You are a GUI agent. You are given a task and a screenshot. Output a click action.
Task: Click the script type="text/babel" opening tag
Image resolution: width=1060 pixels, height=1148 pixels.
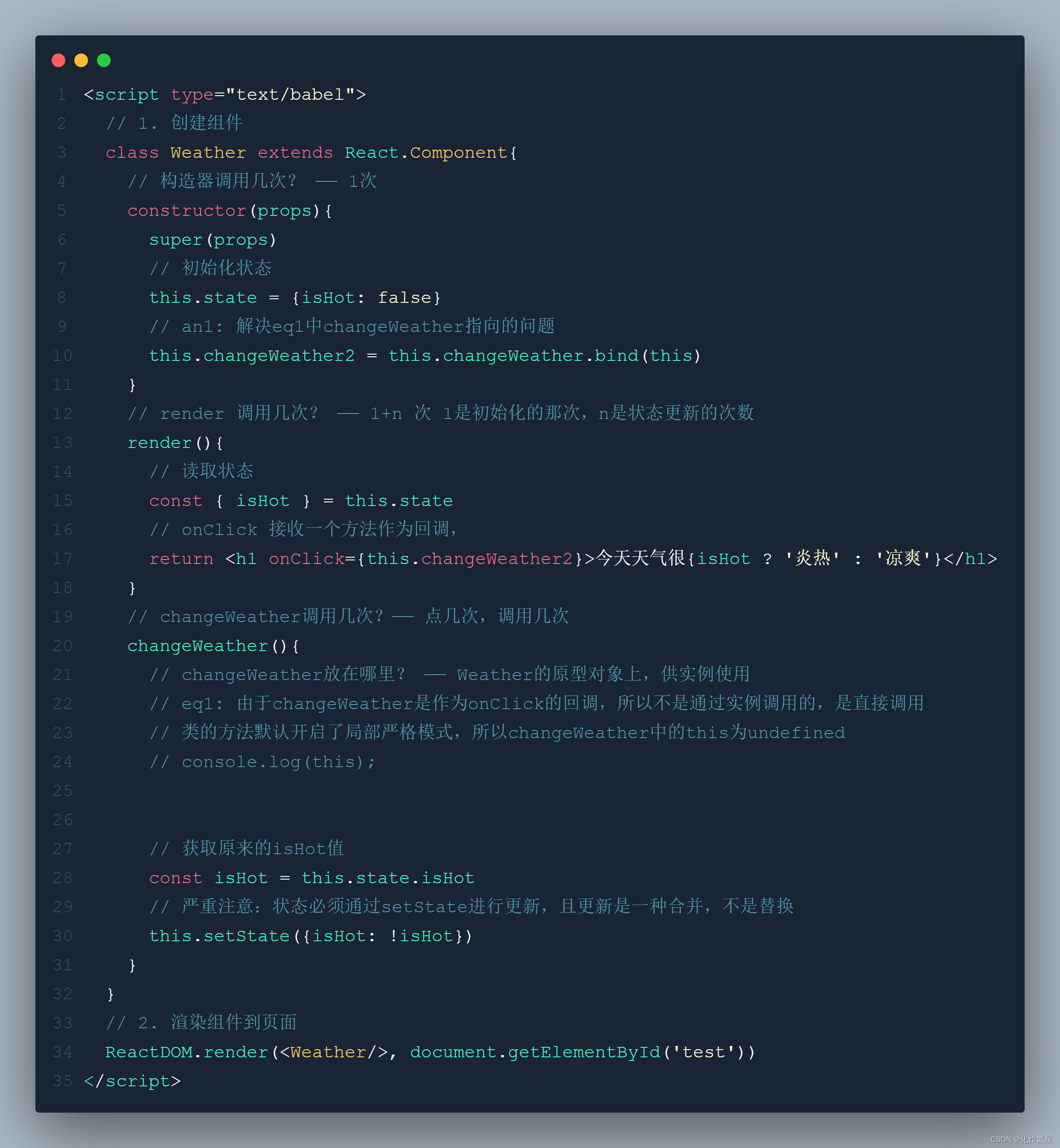pos(225,94)
